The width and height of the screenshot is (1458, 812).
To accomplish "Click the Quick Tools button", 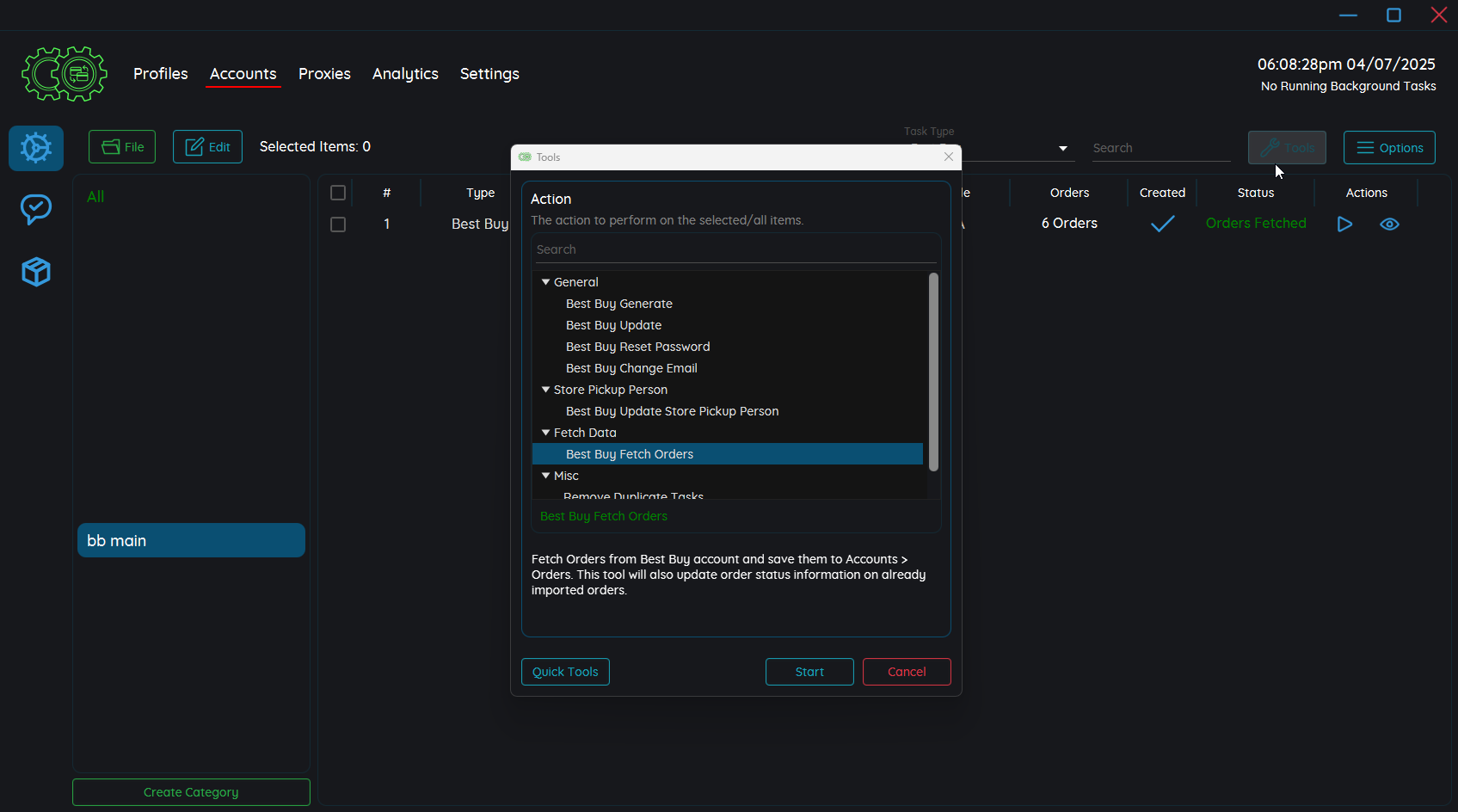I will (x=565, y=672).
